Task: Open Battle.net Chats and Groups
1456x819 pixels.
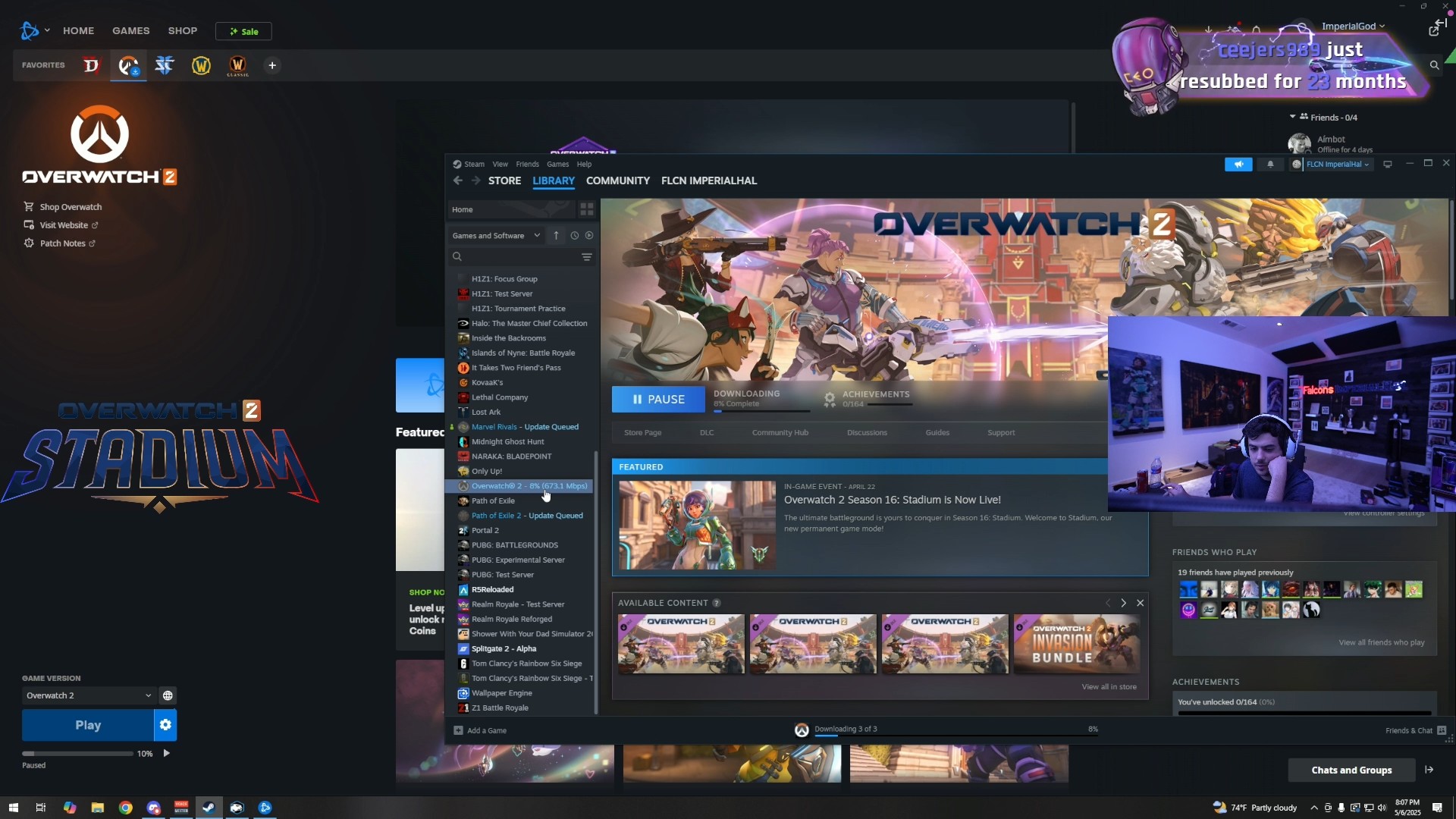Action: [1351, 770]
